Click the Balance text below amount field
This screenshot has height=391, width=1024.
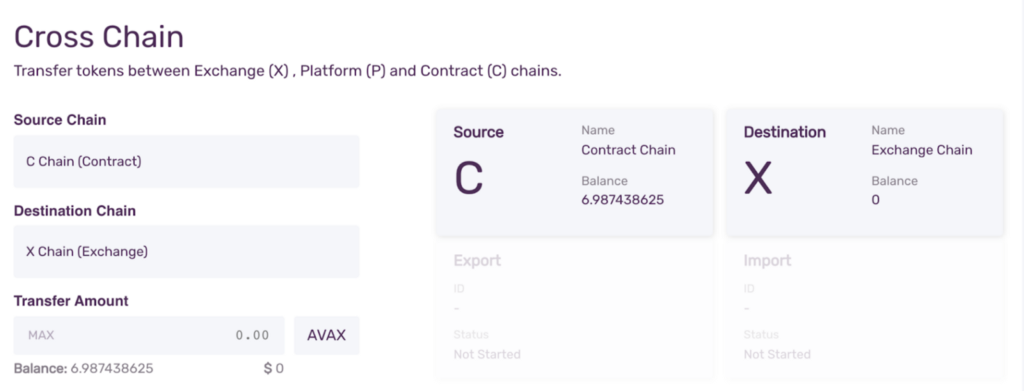point(84,368)
